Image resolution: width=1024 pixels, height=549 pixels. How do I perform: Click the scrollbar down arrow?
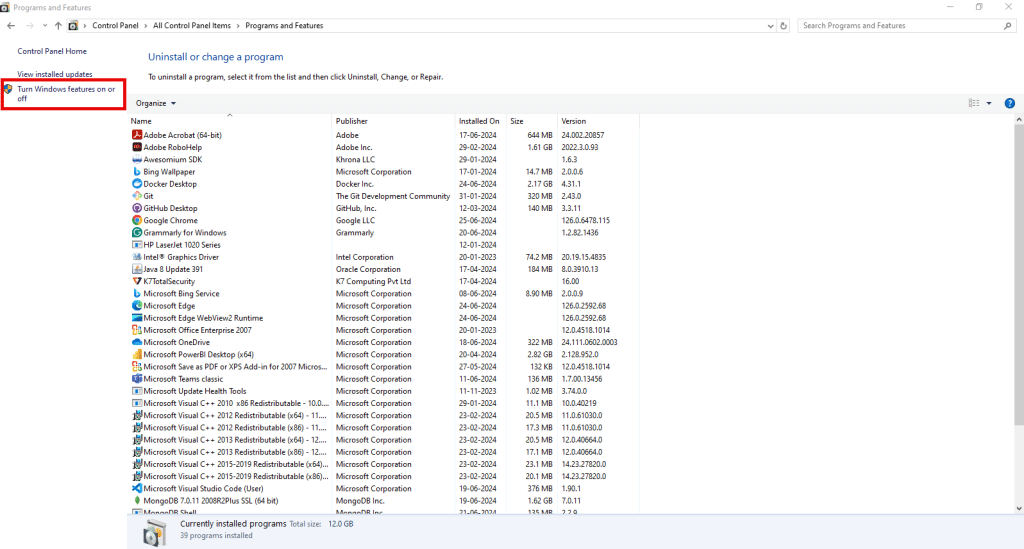[1019, 509]
